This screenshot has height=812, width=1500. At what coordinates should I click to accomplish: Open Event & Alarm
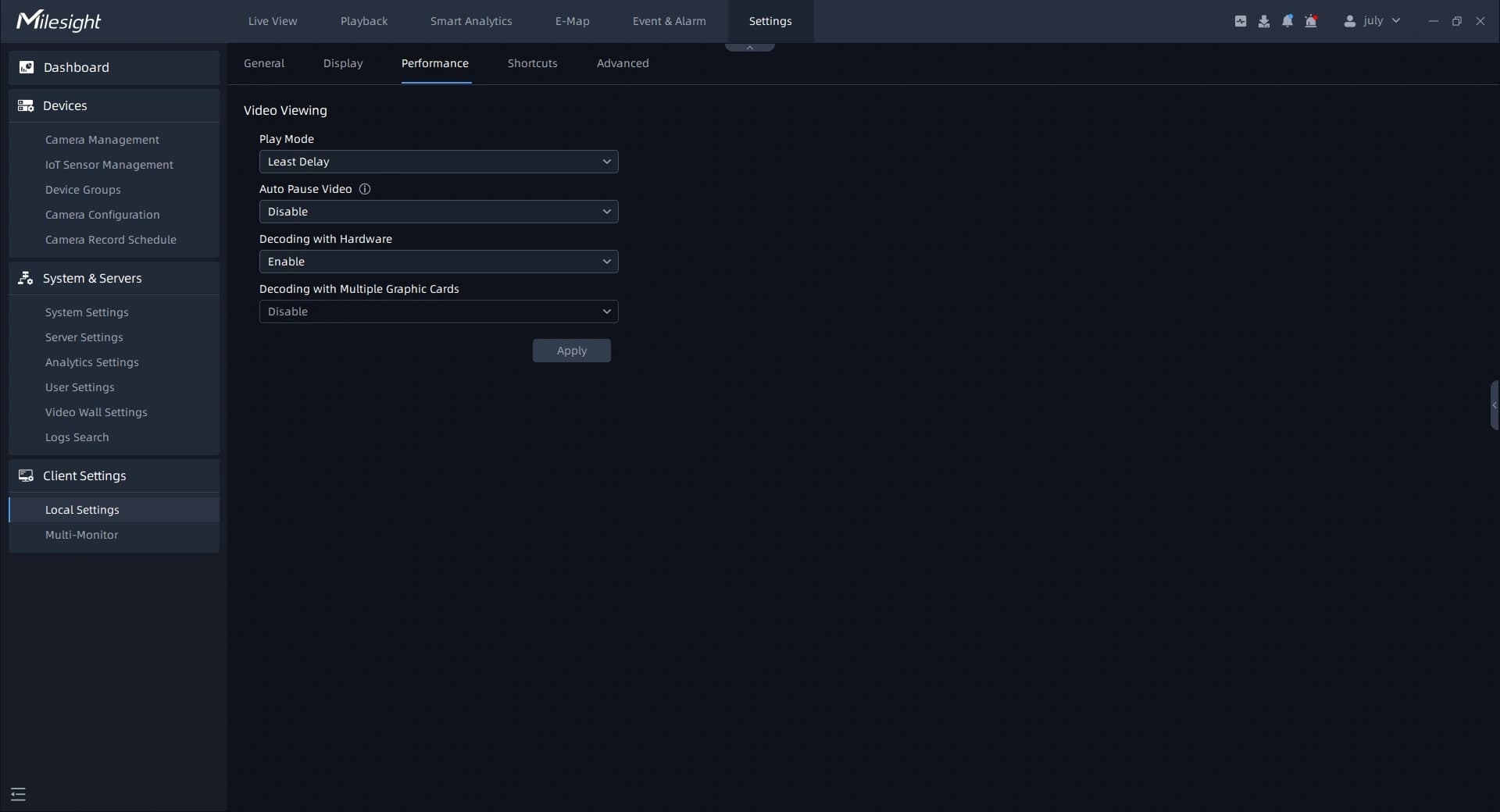(670, 21)
